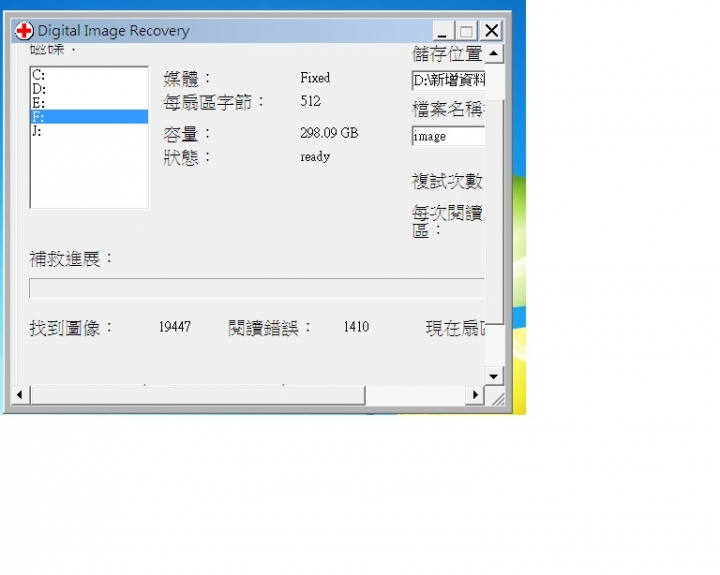Click the vertical scrollbar thumb
720x575 pixels.
click(494, 212)
